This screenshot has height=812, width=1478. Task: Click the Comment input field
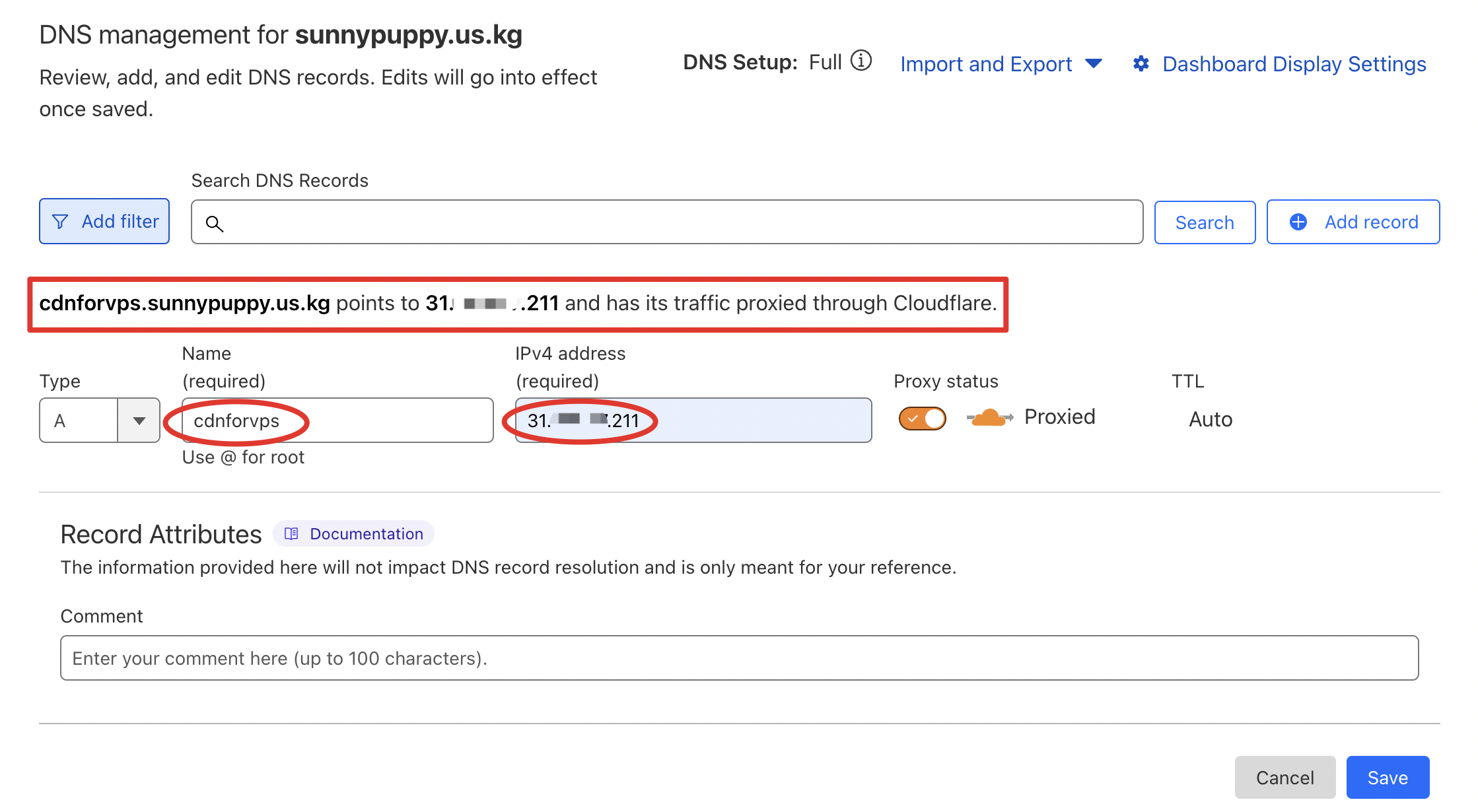click(739, 658)
